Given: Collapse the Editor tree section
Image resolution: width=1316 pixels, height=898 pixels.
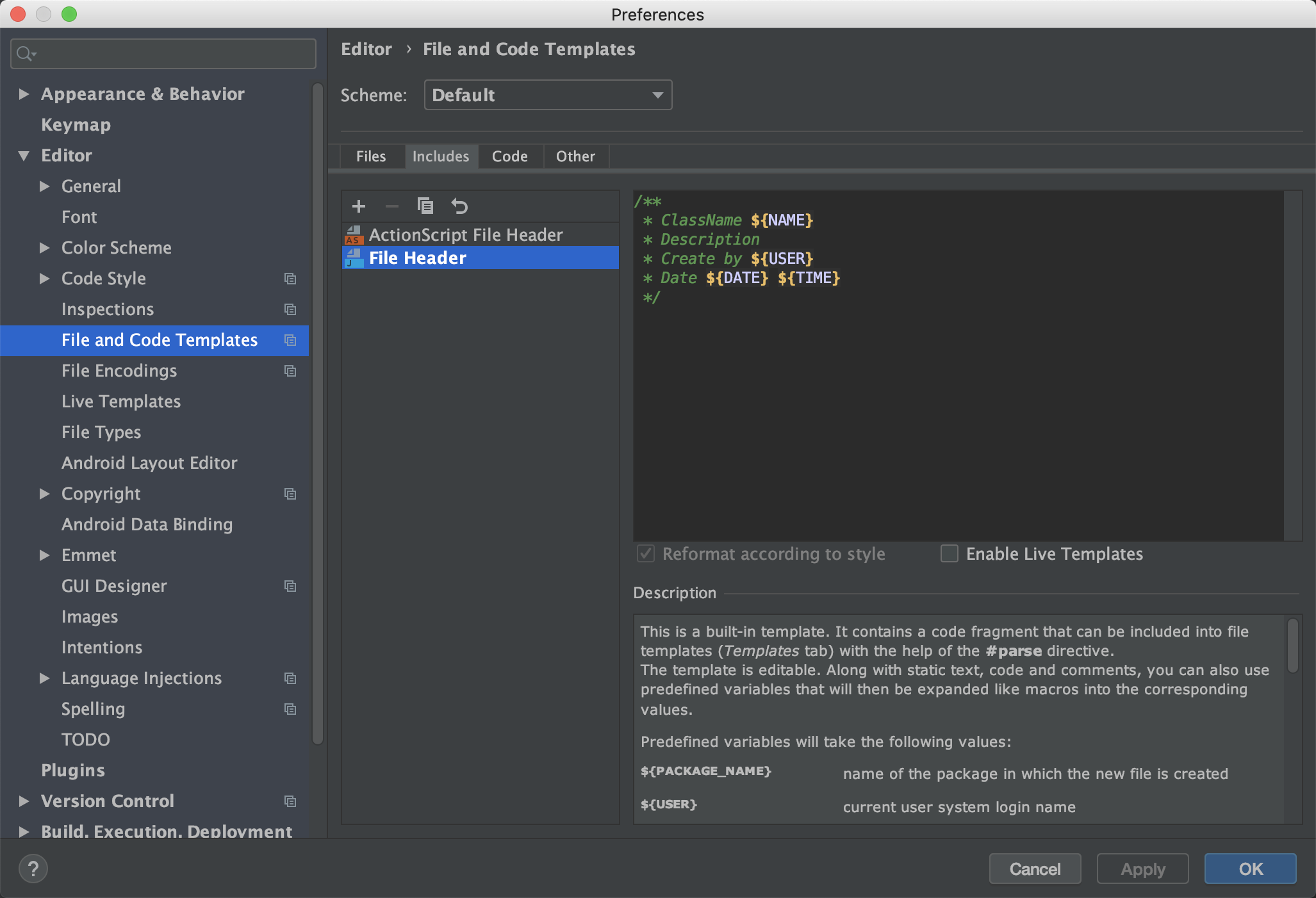Looking at the screenshot, I should (24, 156).
